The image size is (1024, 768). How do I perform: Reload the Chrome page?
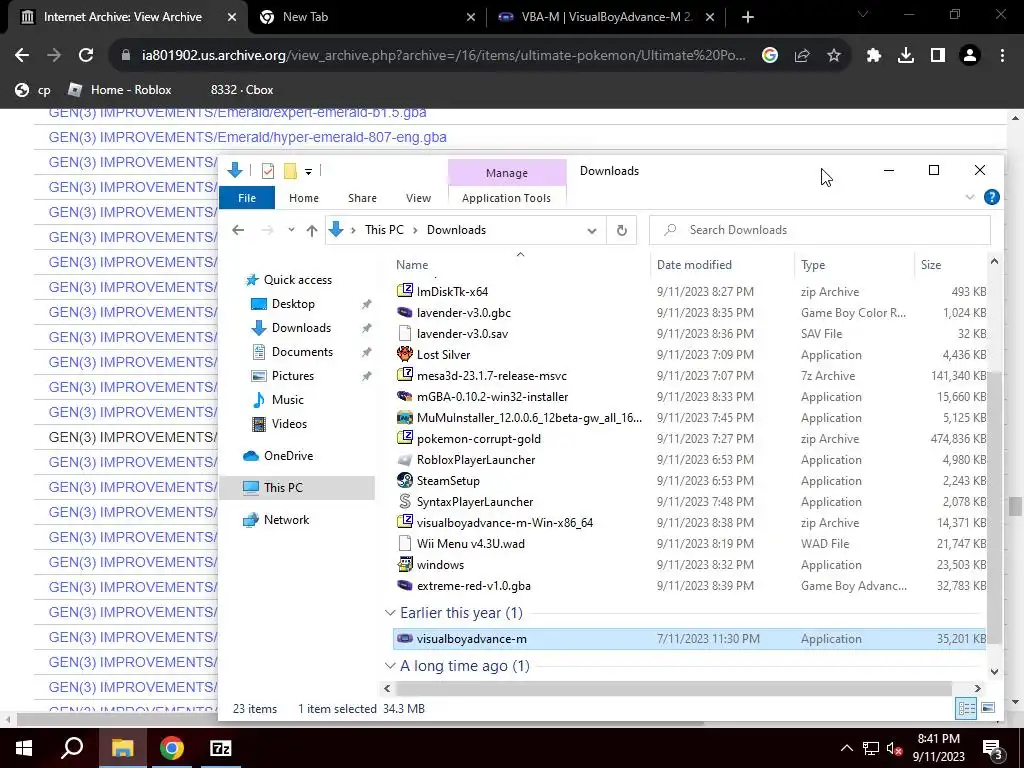click(x=86, y=56)
